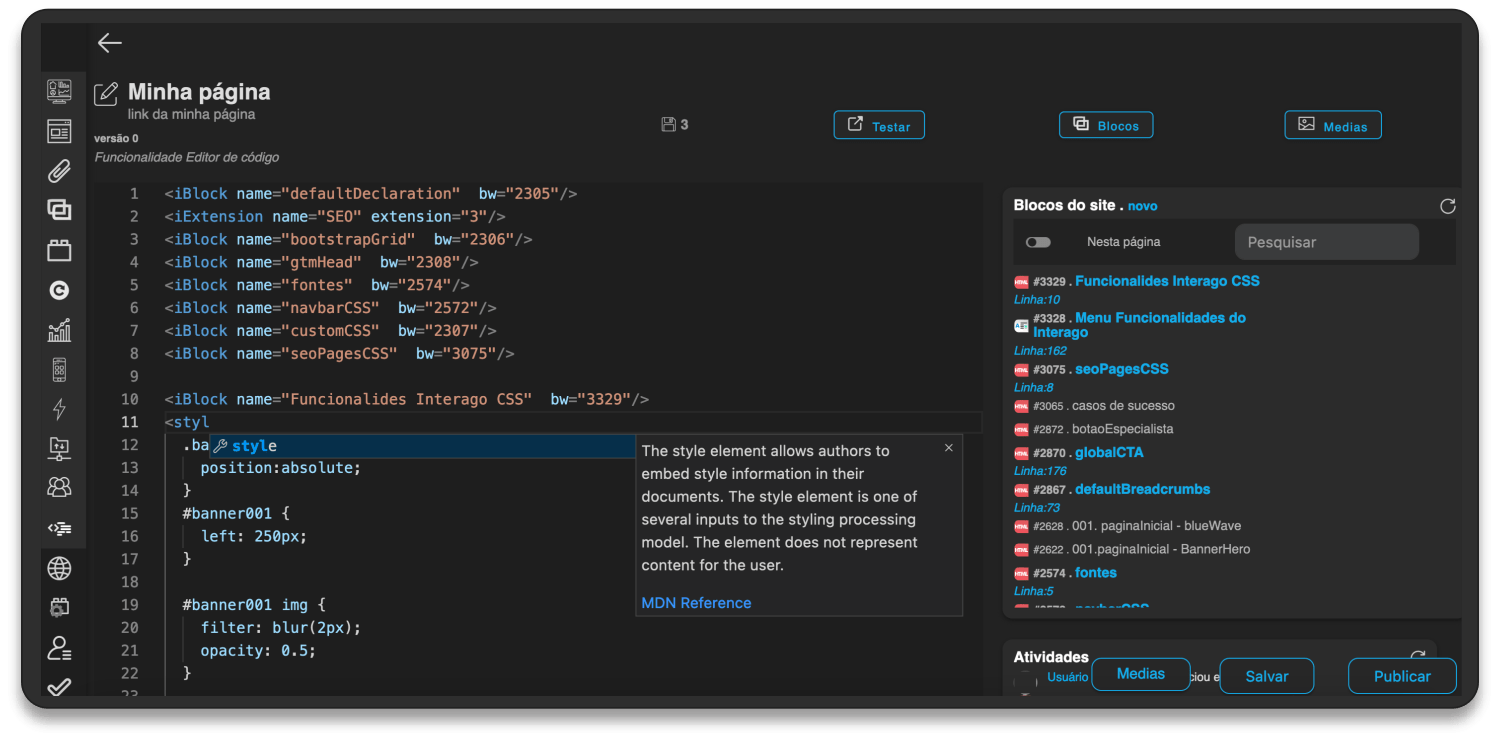Image resolution: width=1500 pixels, height=742 pixels.
Task: Select the style autocomplete suggestion
Action: click(x=421, y=446)
